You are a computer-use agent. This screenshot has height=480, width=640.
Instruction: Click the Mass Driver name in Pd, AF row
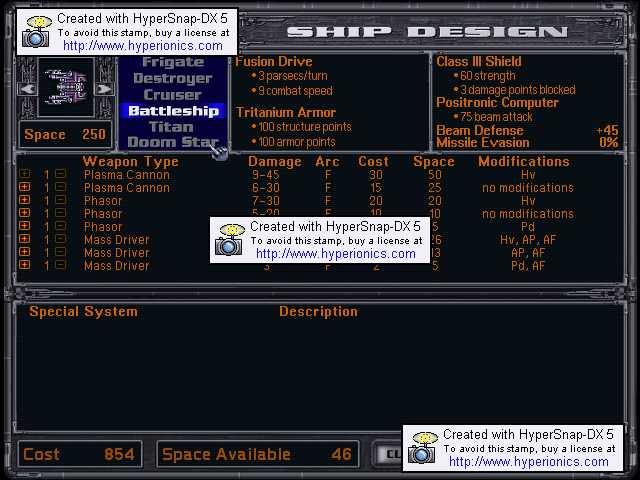[117, 266]
